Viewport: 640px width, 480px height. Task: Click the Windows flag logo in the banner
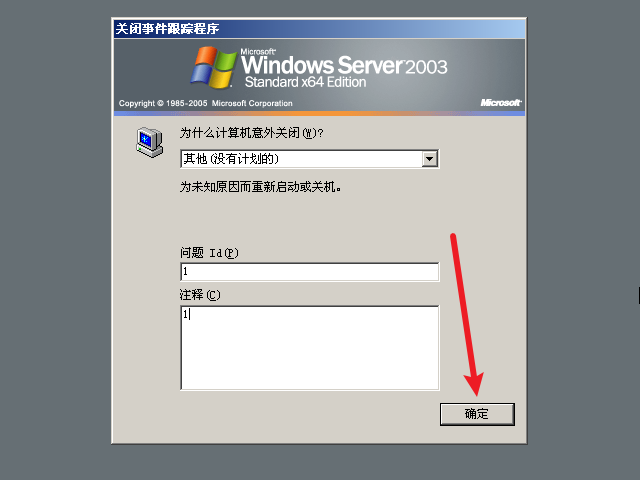tap(213, 67)
